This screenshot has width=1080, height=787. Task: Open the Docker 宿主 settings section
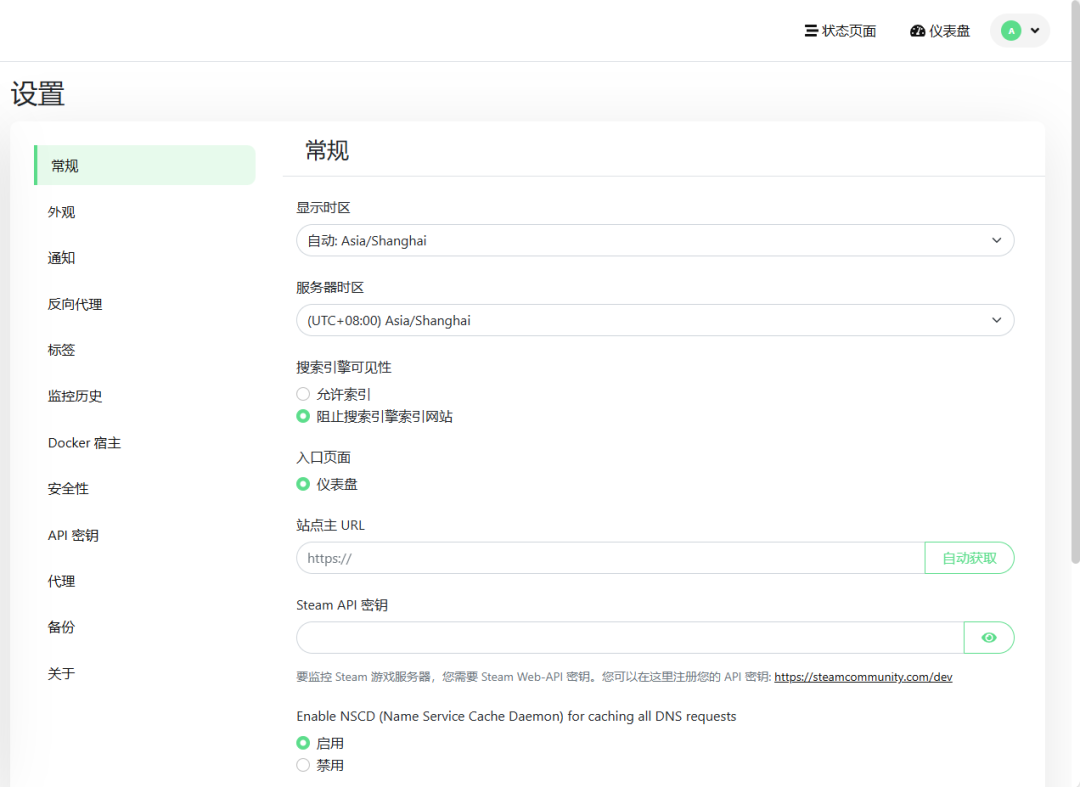point(84,442)
